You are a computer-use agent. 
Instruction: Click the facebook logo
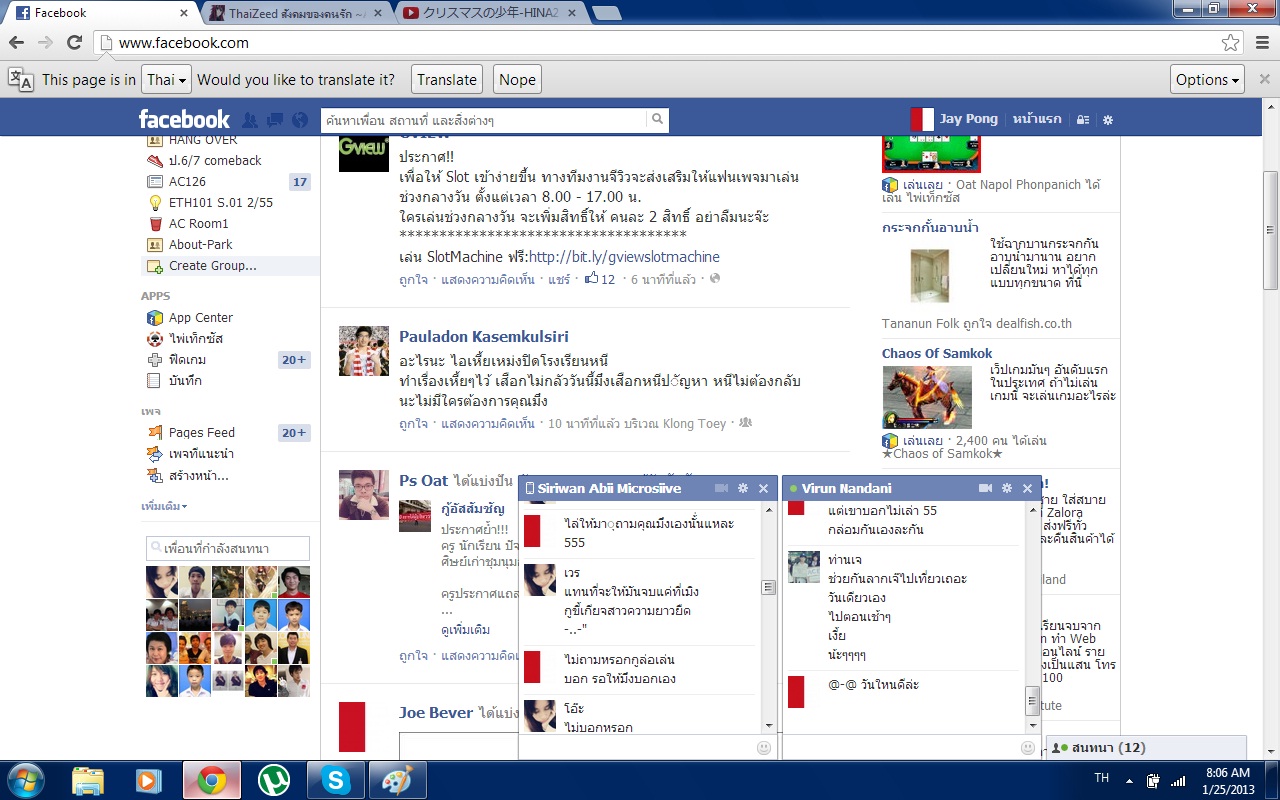[x=184, y=119]
